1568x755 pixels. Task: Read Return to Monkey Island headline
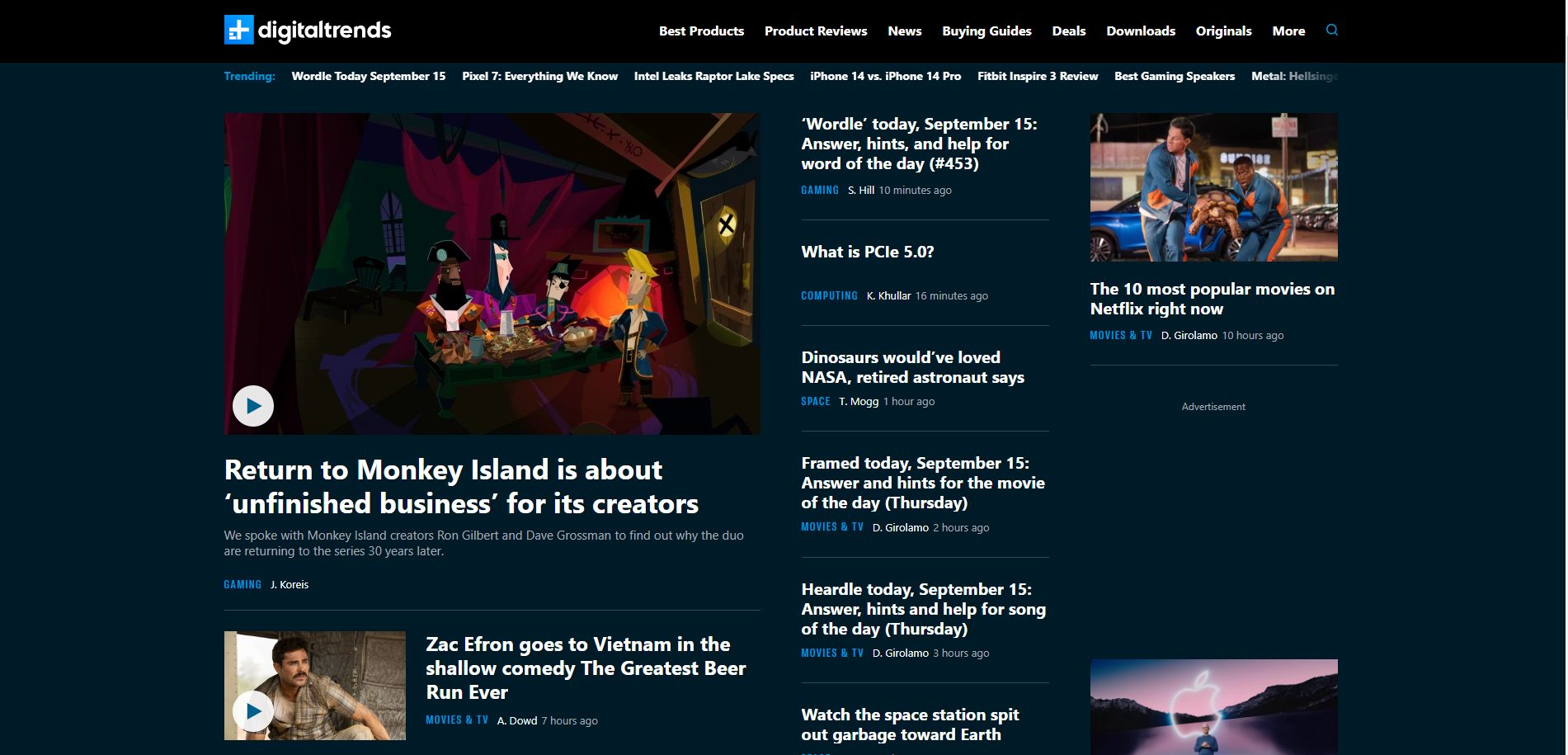(x=461, y=487)
